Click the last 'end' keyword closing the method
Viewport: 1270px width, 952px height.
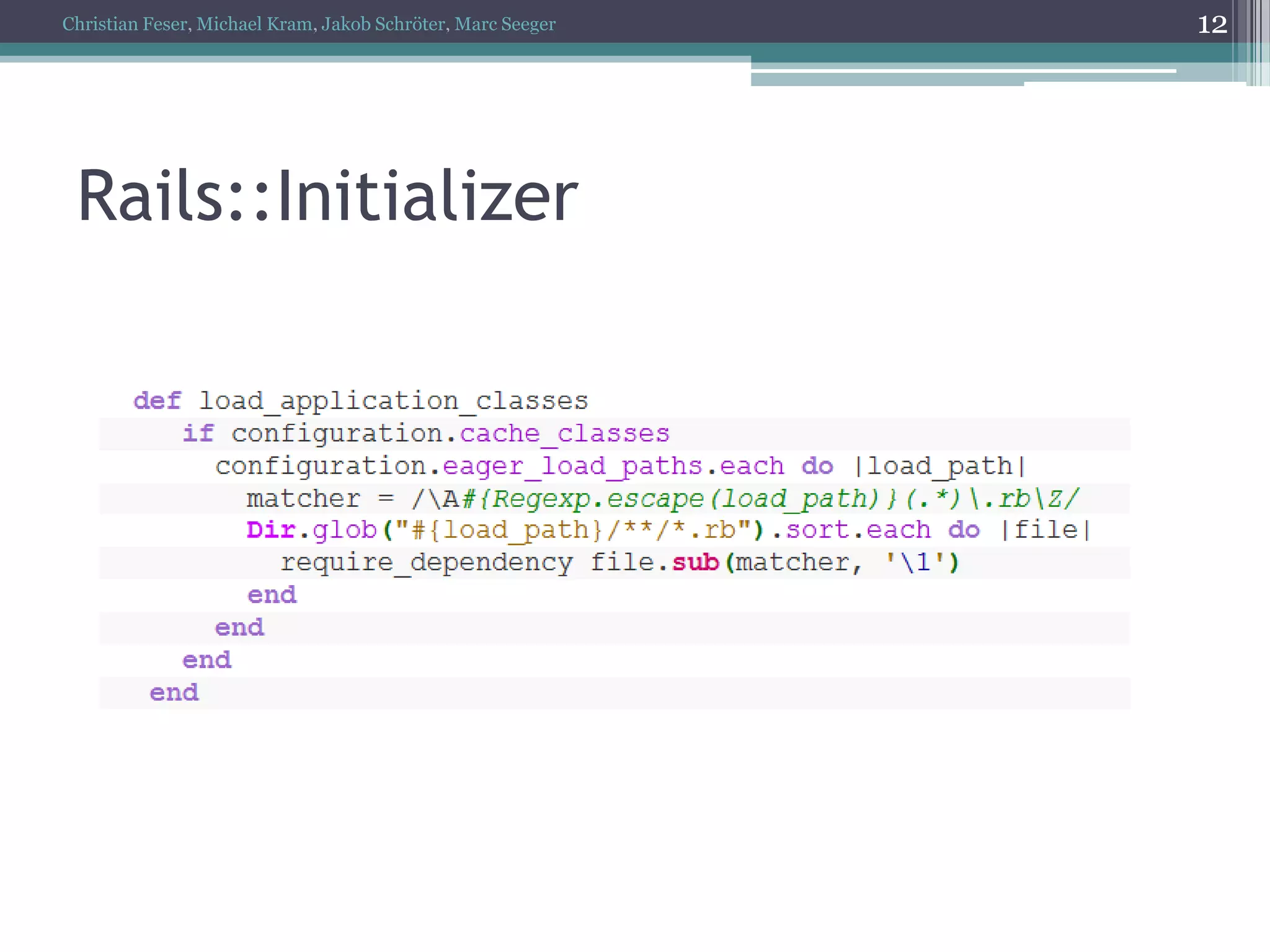point(174,692)
